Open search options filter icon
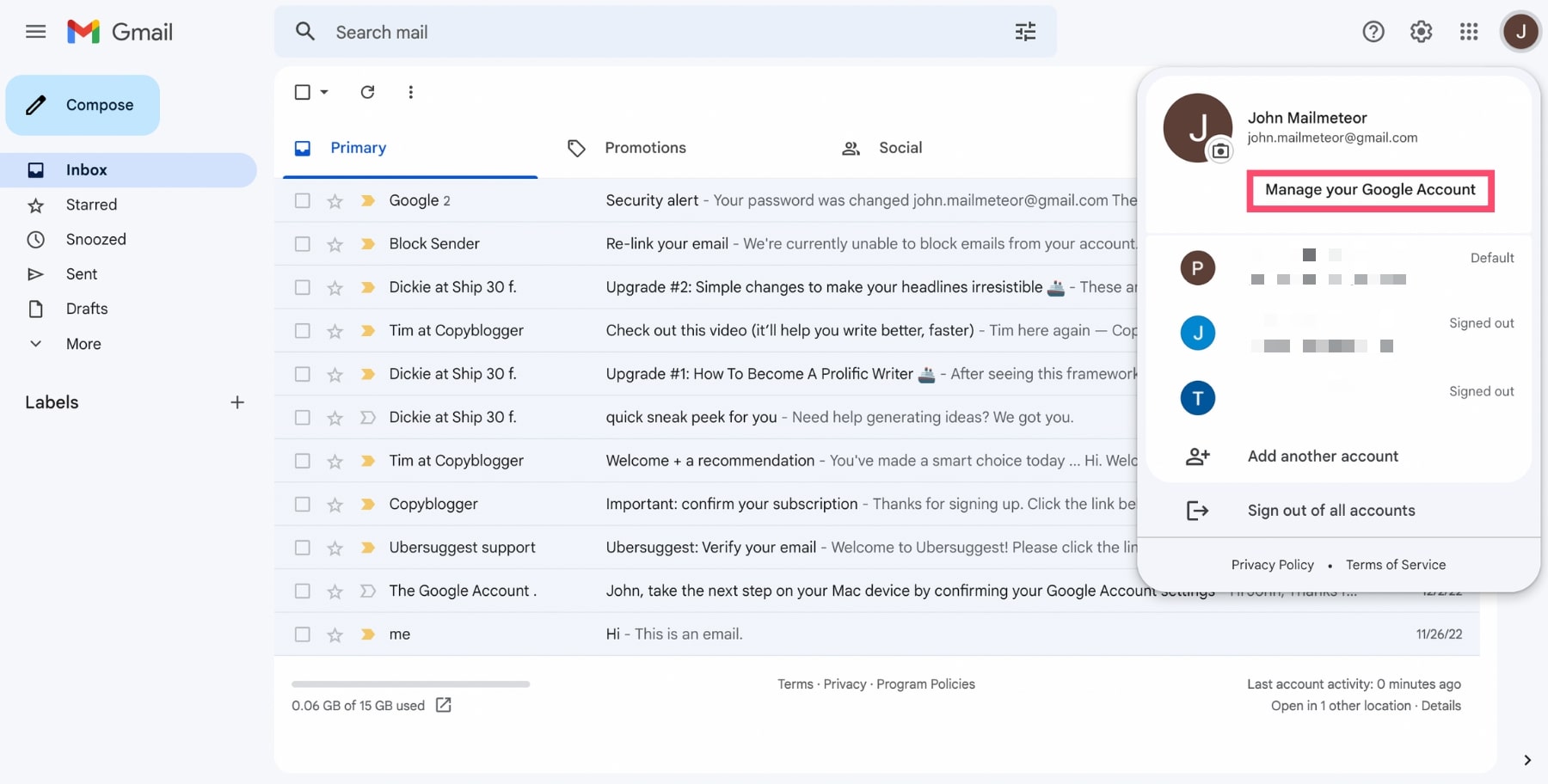 coord(1025,32)
